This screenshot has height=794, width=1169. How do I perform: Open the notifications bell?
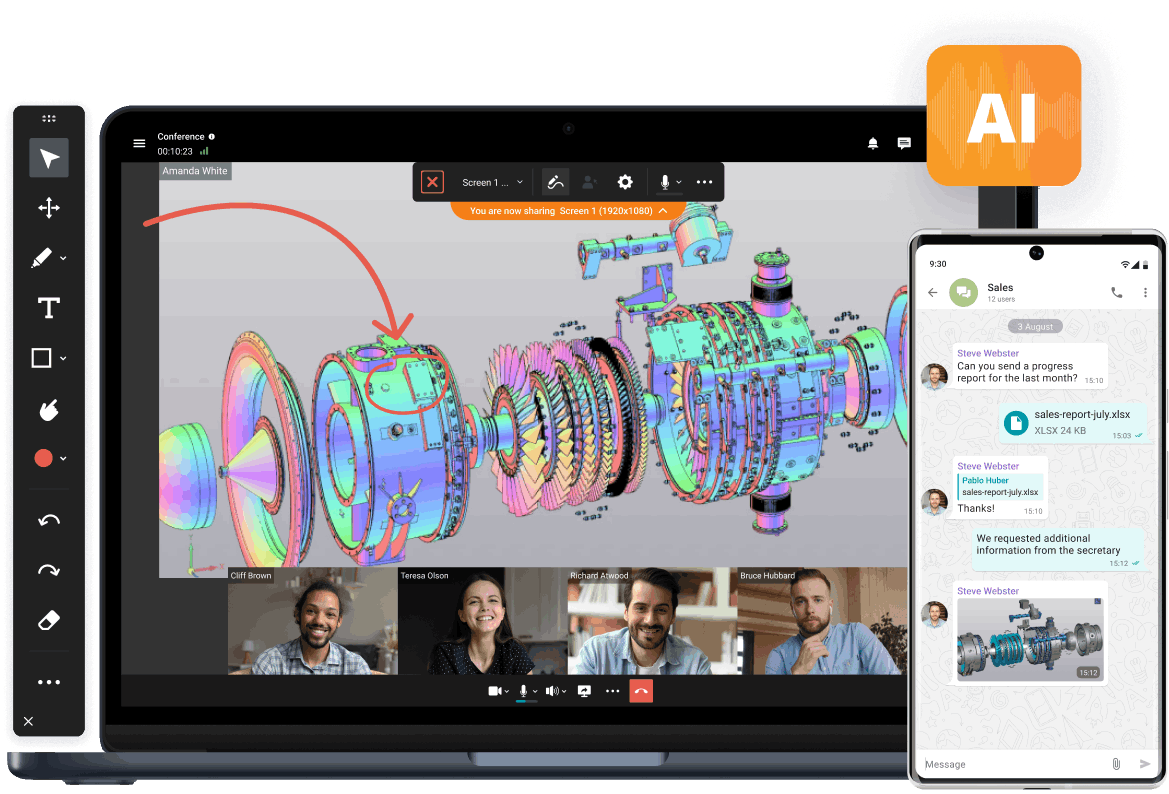tap(873, 143)
